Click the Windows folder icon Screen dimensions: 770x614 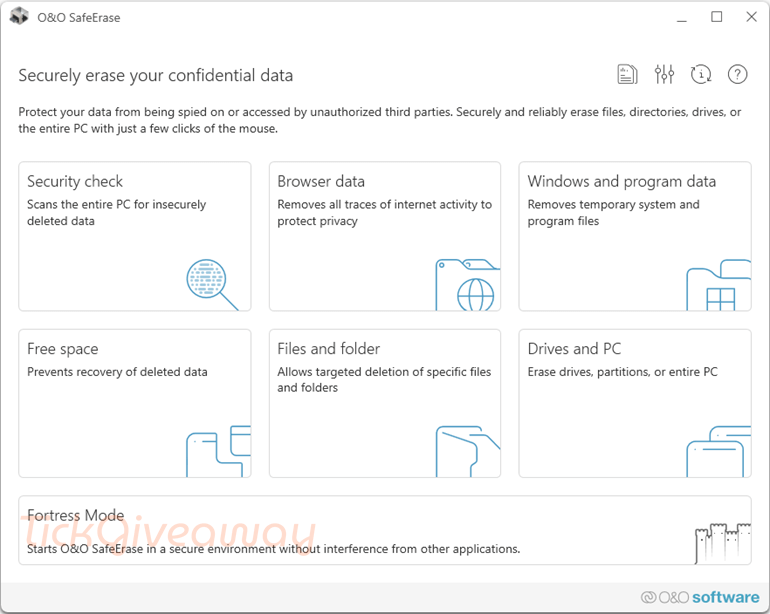pos(718,285)
